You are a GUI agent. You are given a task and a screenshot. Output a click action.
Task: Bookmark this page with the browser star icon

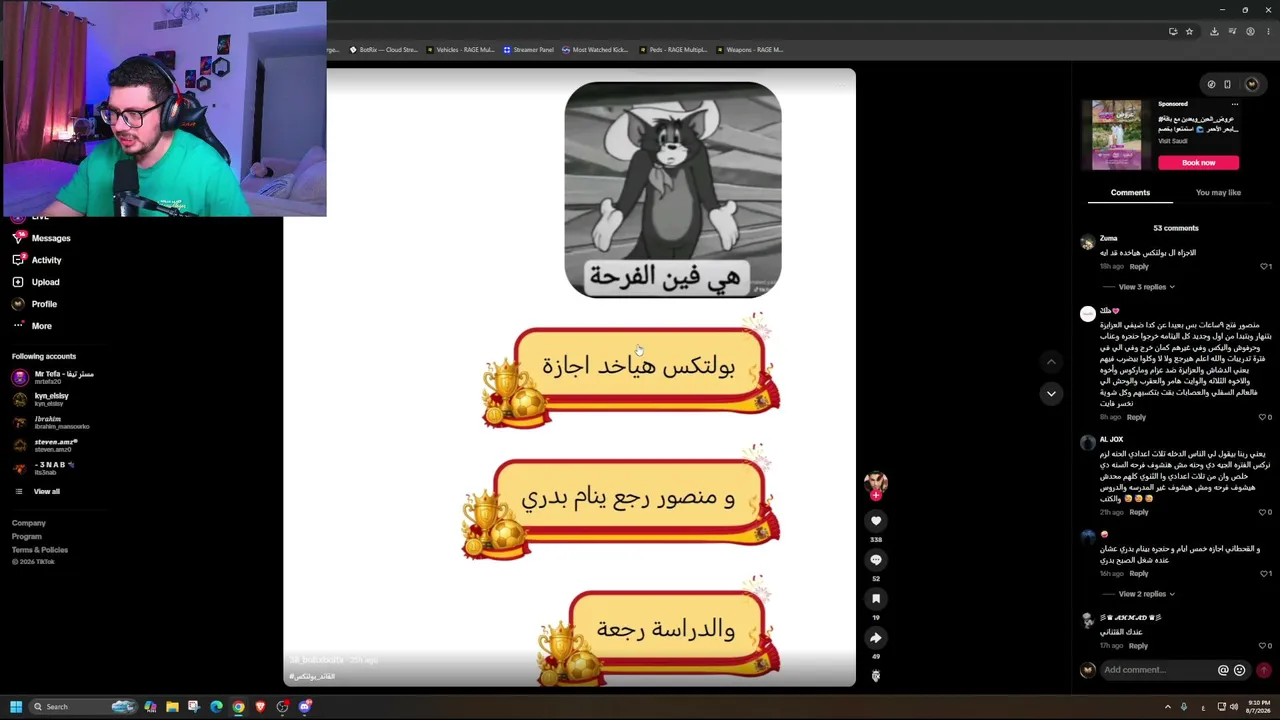pyautogui.click(x=1189, y=31)
